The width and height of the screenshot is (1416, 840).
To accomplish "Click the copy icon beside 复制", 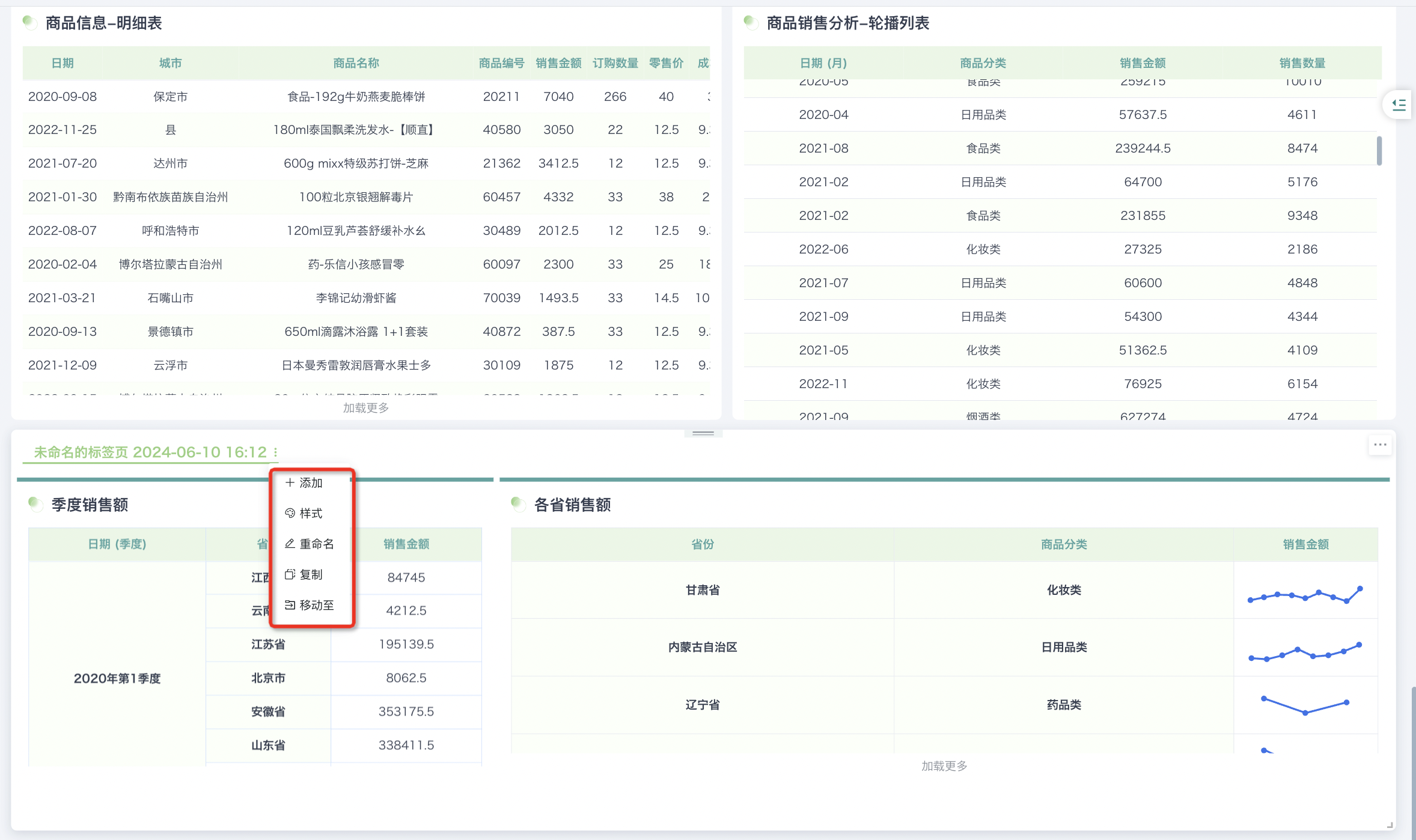I will pyautogui.click(x=290, y=574).
